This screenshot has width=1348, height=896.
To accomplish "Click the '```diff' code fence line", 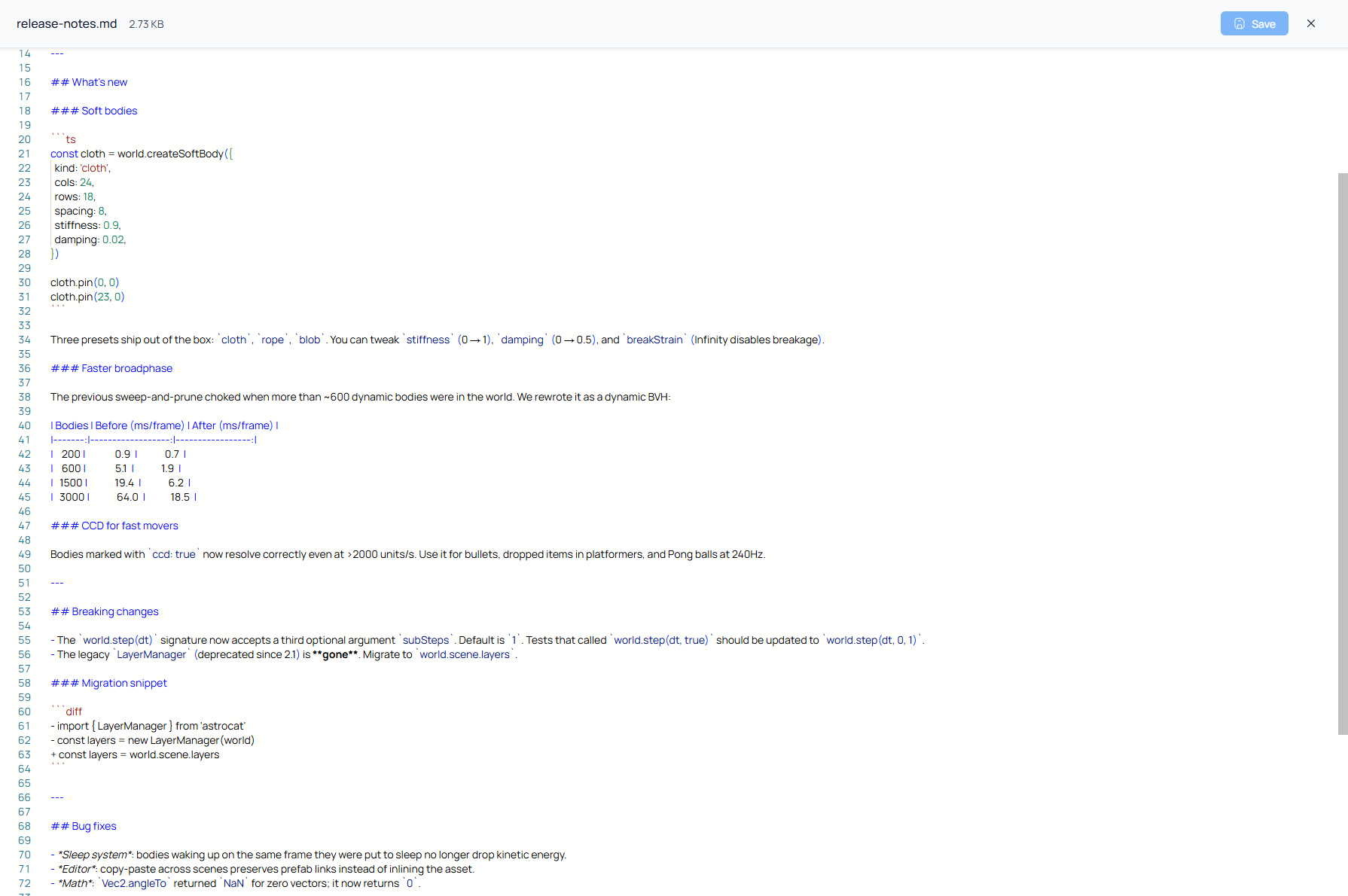I will (66, 712).
